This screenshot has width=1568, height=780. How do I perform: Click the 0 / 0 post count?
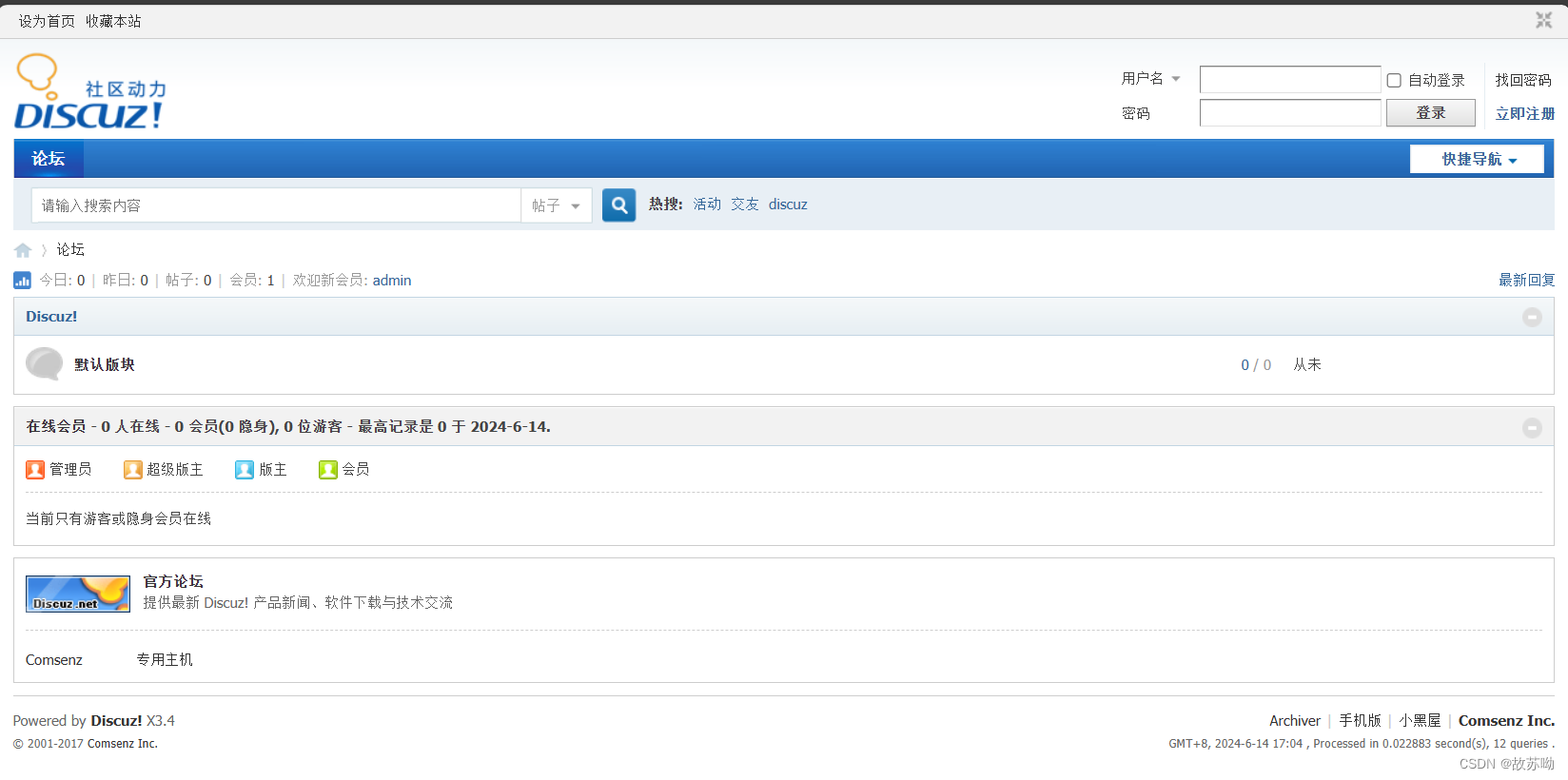click(x=1256, y=365)
